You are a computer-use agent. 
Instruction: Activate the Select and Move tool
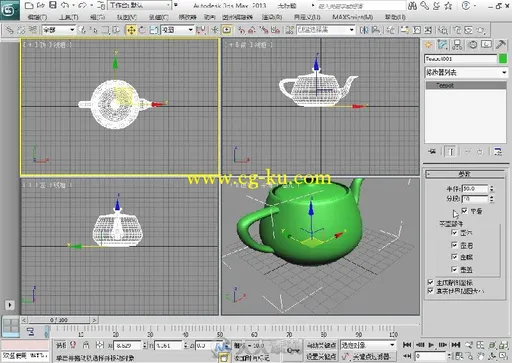(131, 30)
